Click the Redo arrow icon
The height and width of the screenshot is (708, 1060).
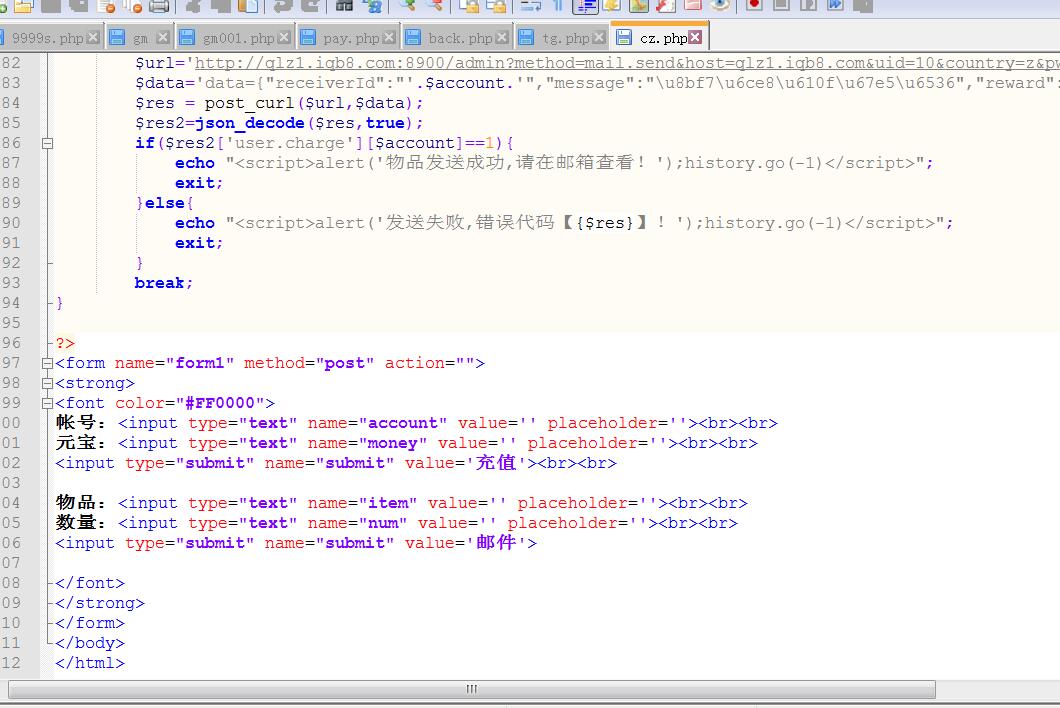point(311,5)
